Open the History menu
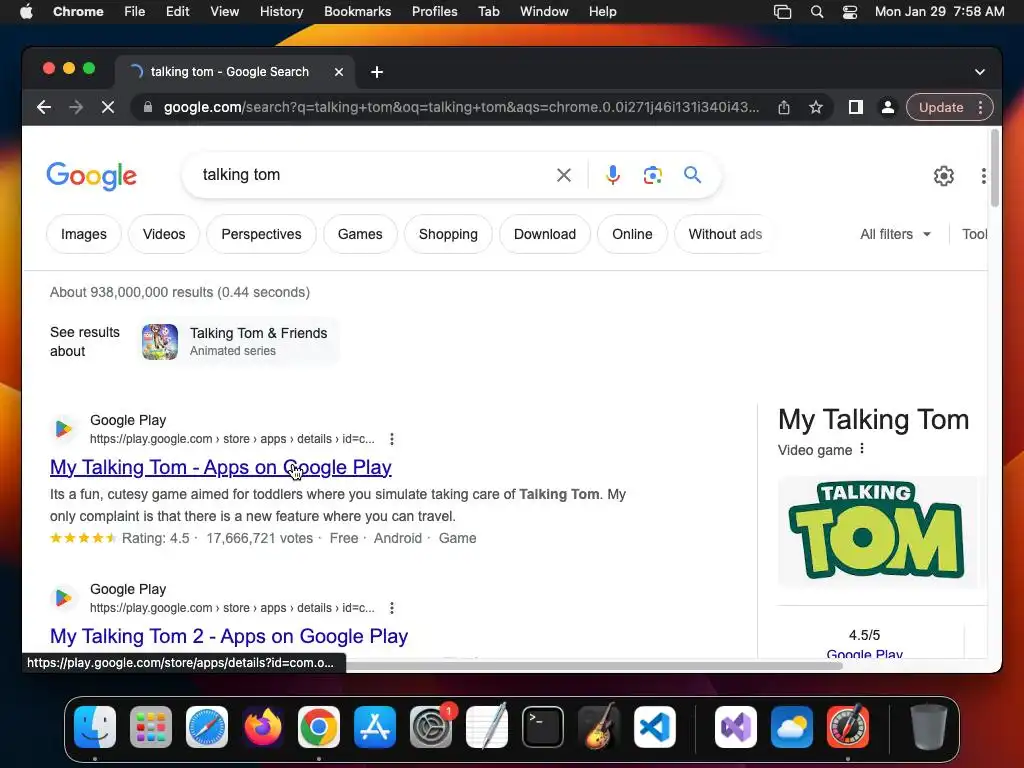 tap(281, 12)
